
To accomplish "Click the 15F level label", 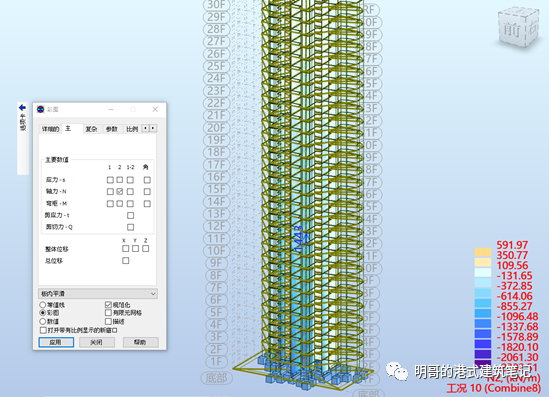I will pyautogui.click(x=216, y=189).
